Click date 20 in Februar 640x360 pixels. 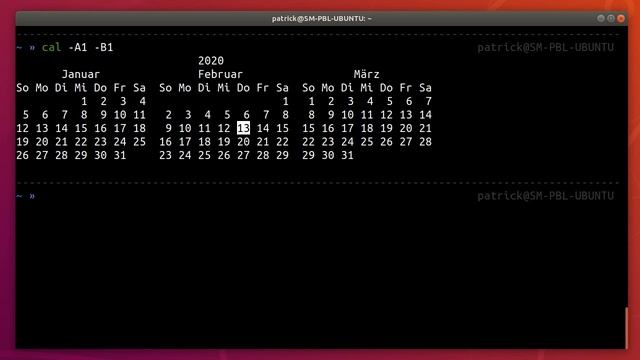243,142
